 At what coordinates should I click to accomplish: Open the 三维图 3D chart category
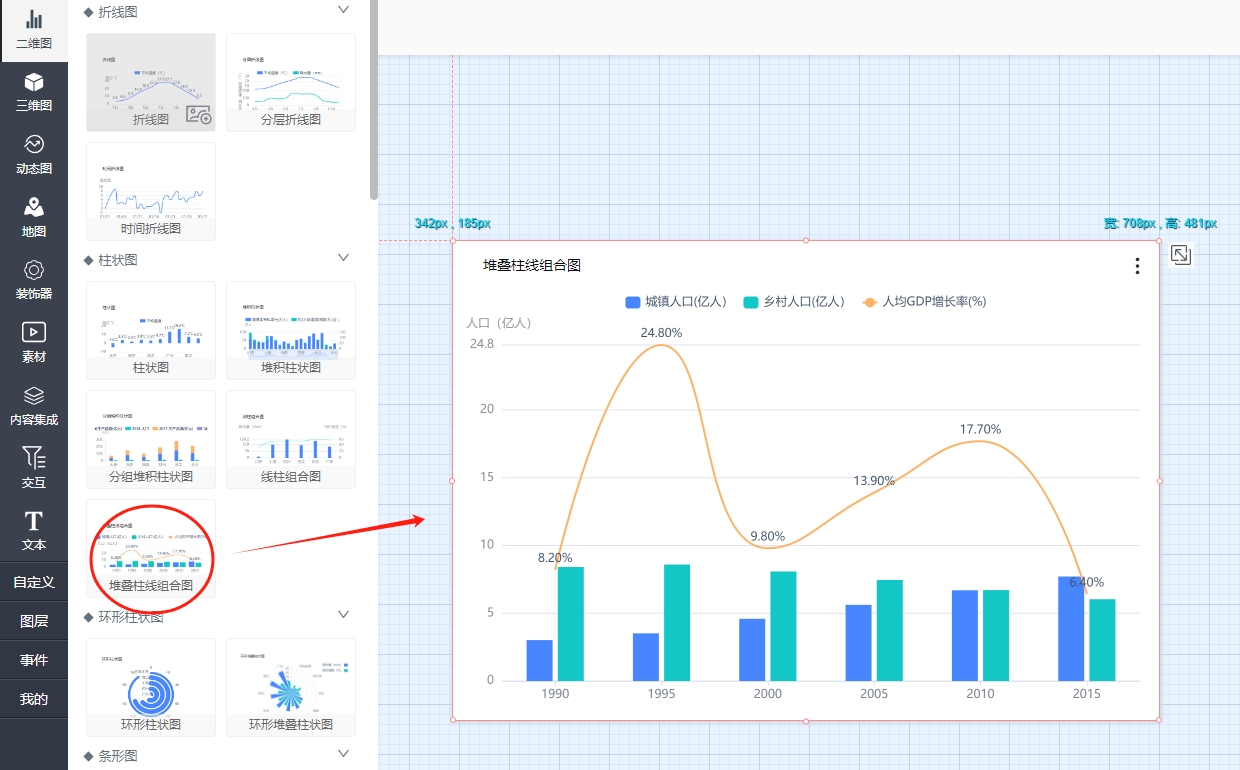[34, 91]
